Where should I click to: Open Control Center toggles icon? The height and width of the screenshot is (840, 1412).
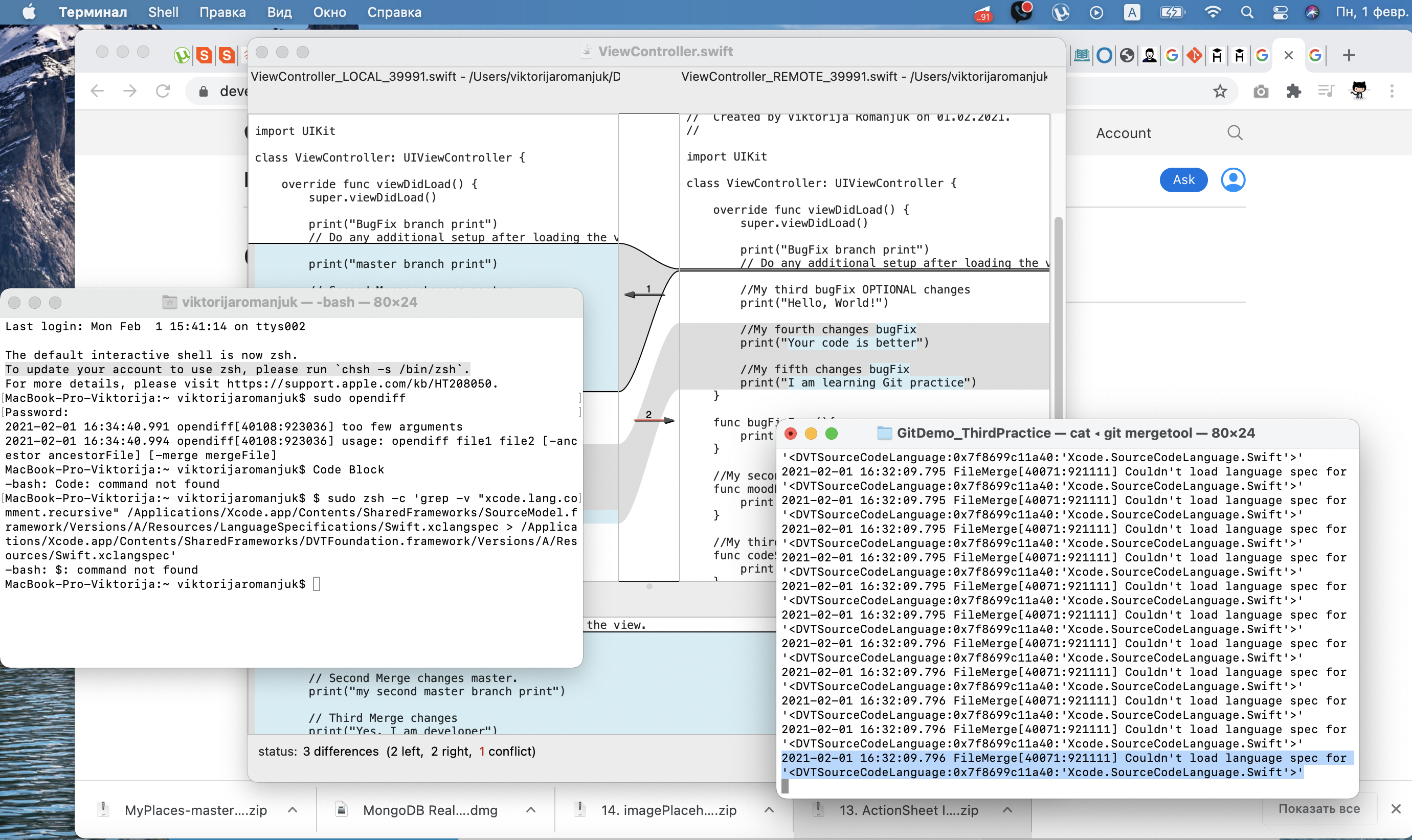pyautogui.click(x=1280, y=12)
